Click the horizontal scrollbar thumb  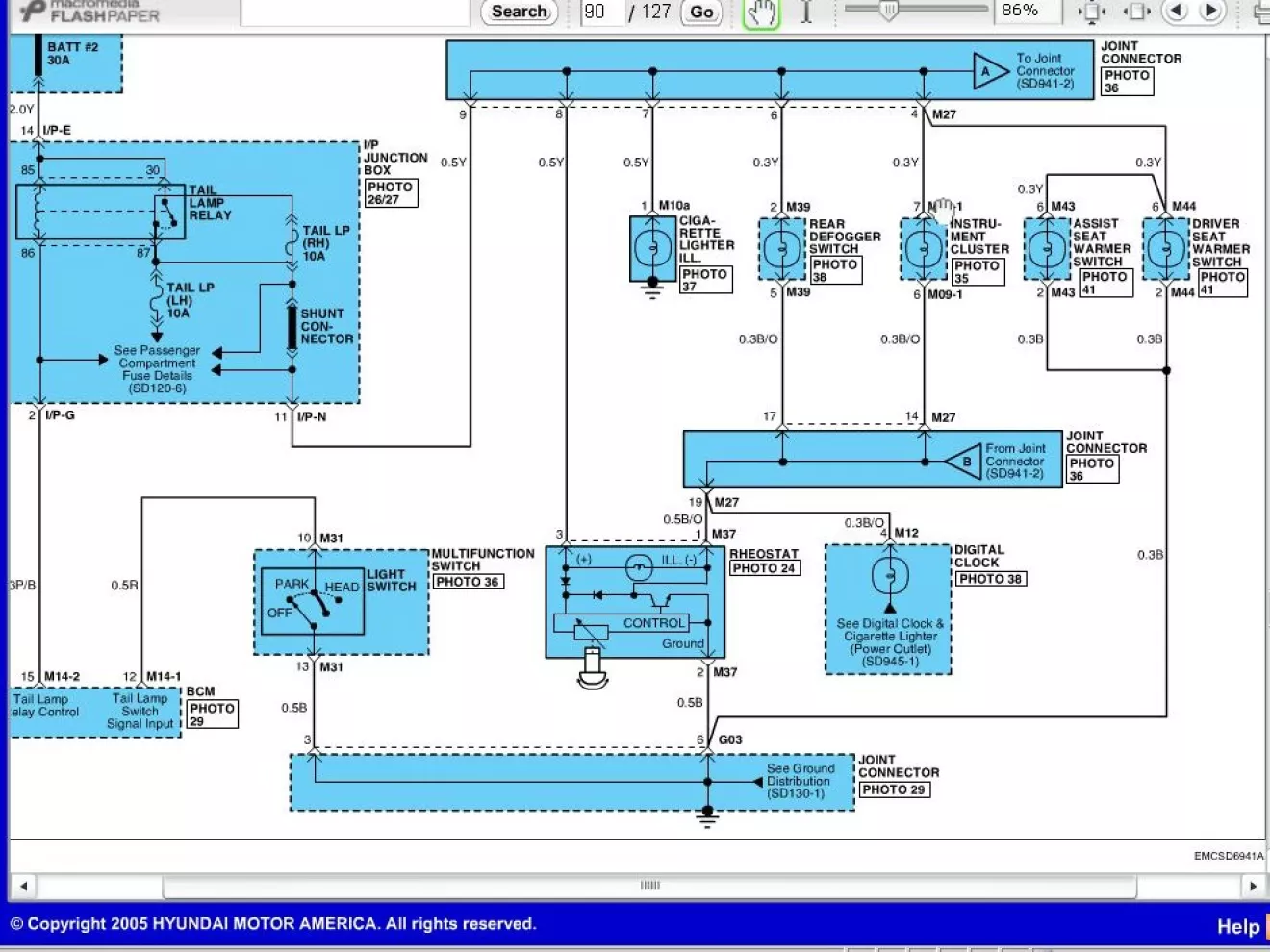point(650,886)
